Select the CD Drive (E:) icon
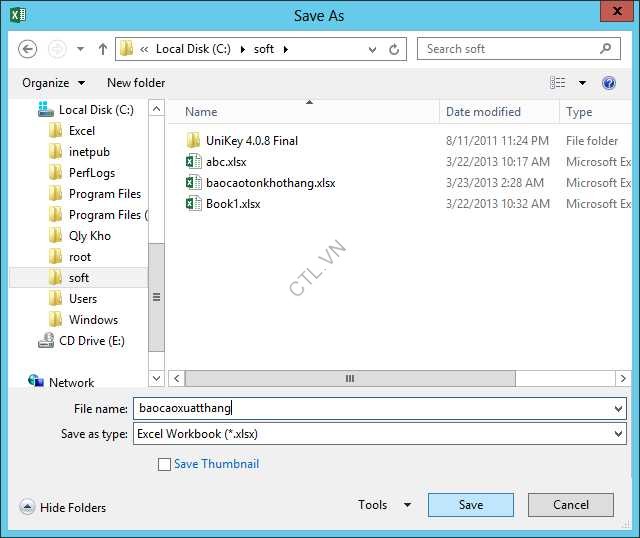This screenshot has width=640, height=538. pos(46,341)
